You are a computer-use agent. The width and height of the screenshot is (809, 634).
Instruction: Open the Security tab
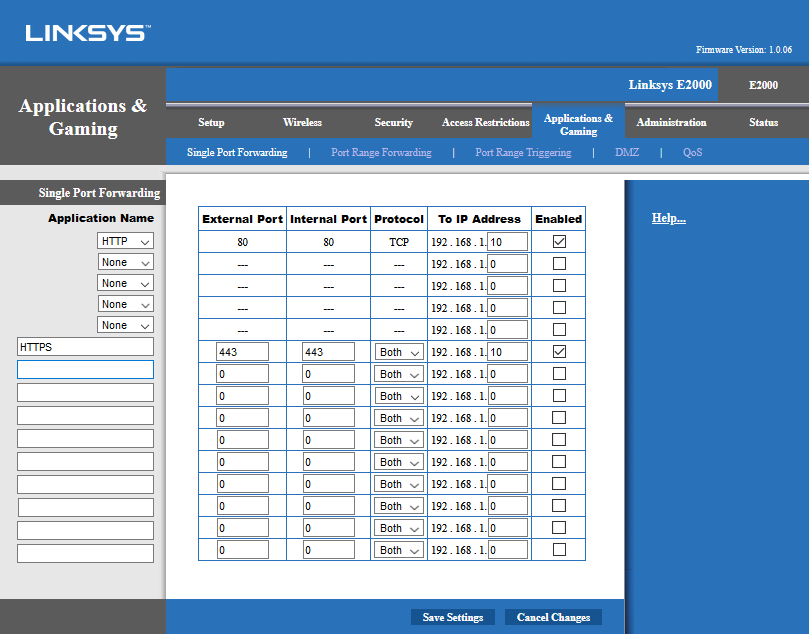click(393, 122)
